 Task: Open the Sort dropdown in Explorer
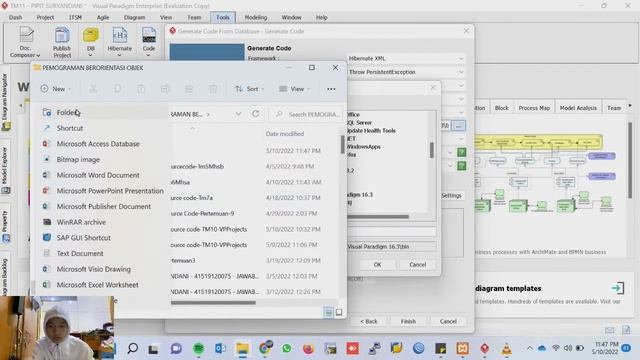249,89
